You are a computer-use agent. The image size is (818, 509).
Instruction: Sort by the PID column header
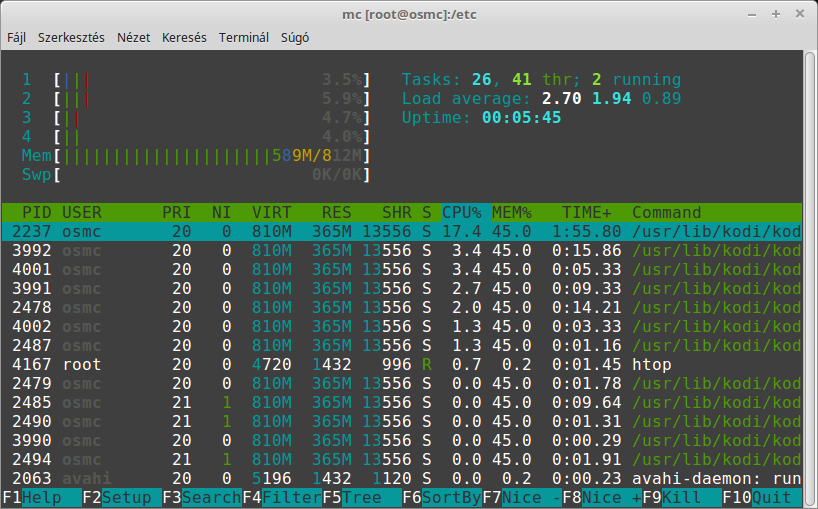click(37, 213)
